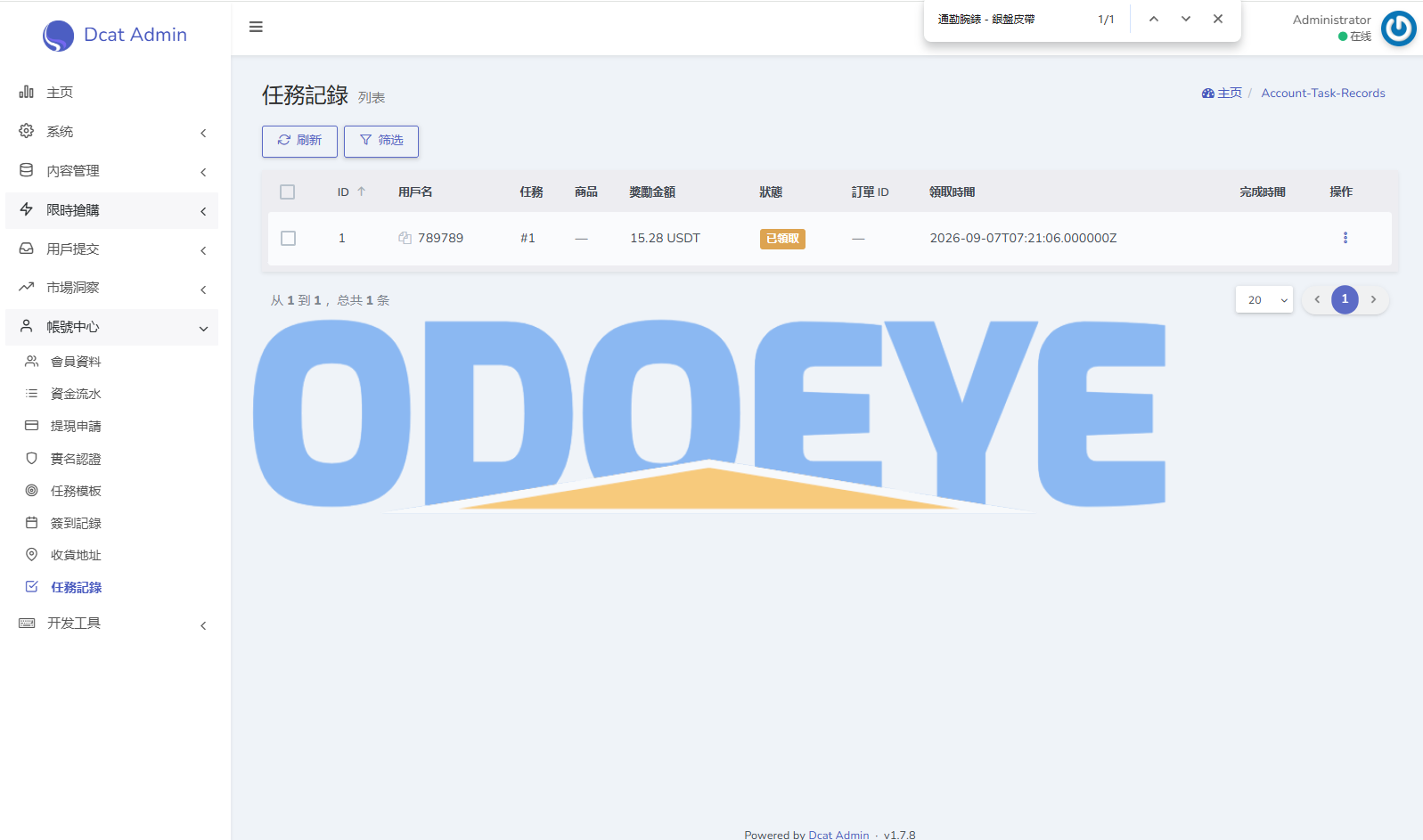Toggle the hamburger sidebar menu icon
The width and height of the screenshot is (1423, 840).
[256, 27]
